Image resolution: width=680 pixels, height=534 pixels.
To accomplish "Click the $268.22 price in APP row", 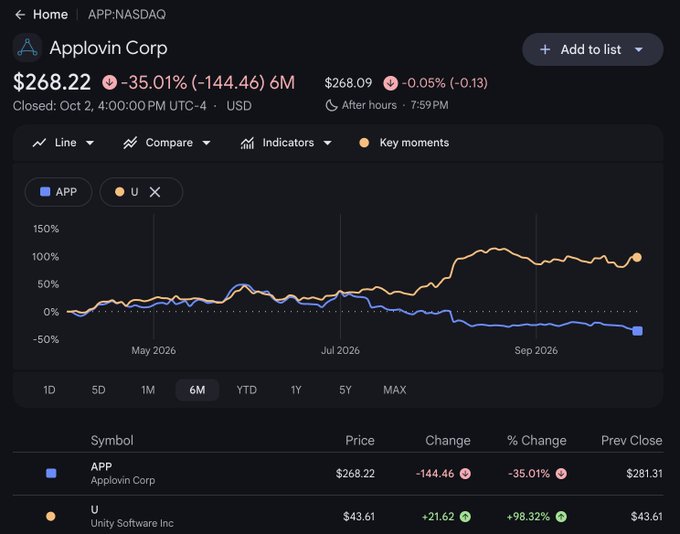I will tap(355, 473).
